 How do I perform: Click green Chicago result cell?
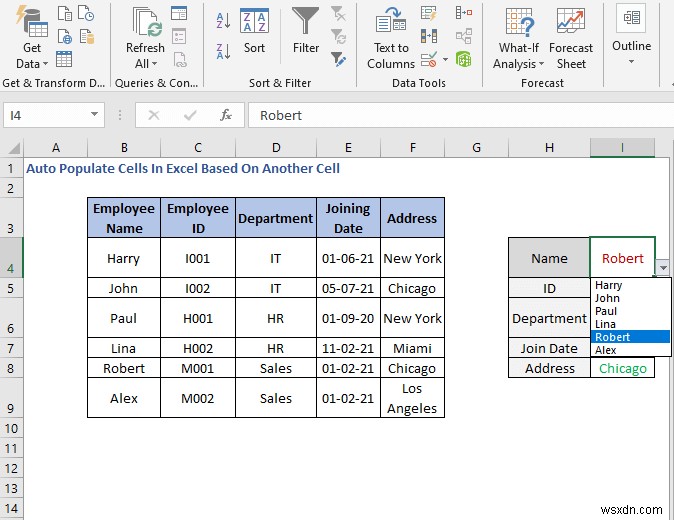[x=623, y=368]
